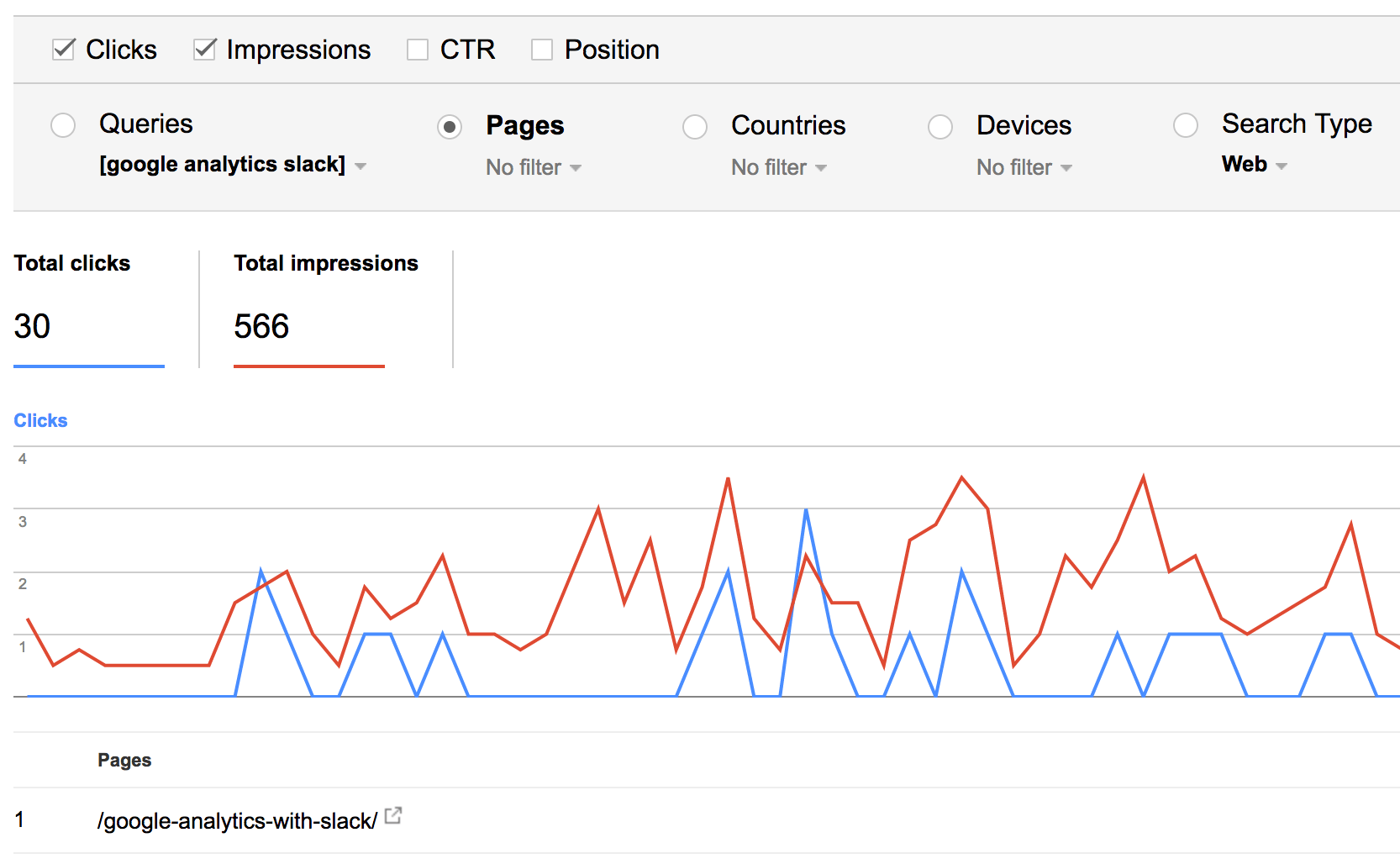Expand the Countries No filter dropdown
Screen dimensions: 1400x864
[x=779, y=168]
